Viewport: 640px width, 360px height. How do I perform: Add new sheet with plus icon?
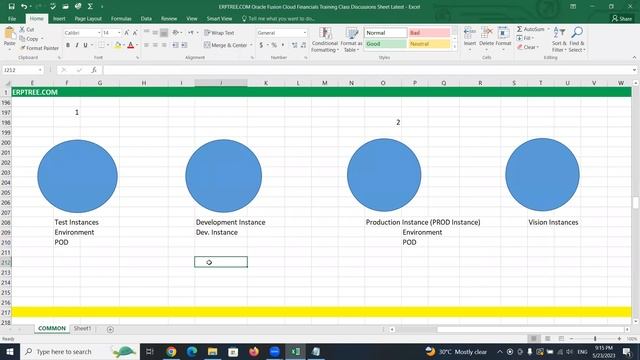(x=110, y=329)
